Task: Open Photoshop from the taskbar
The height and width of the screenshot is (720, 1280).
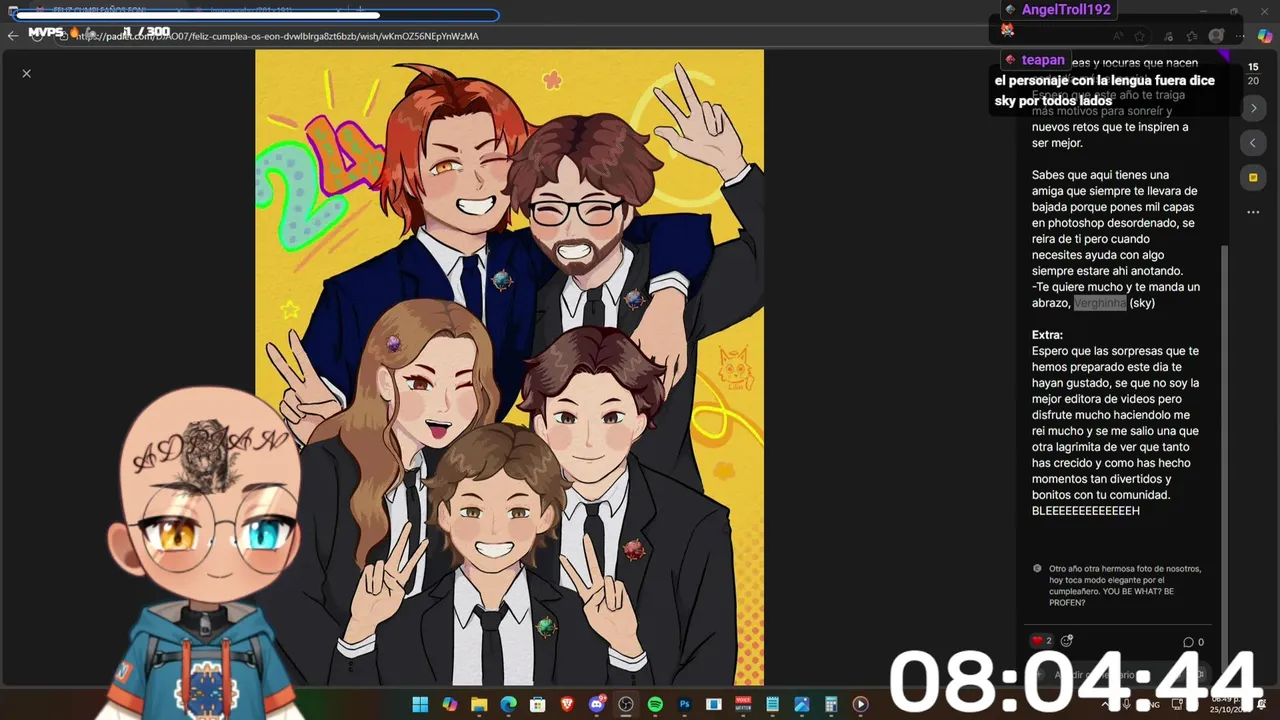Action: point(685,704)
